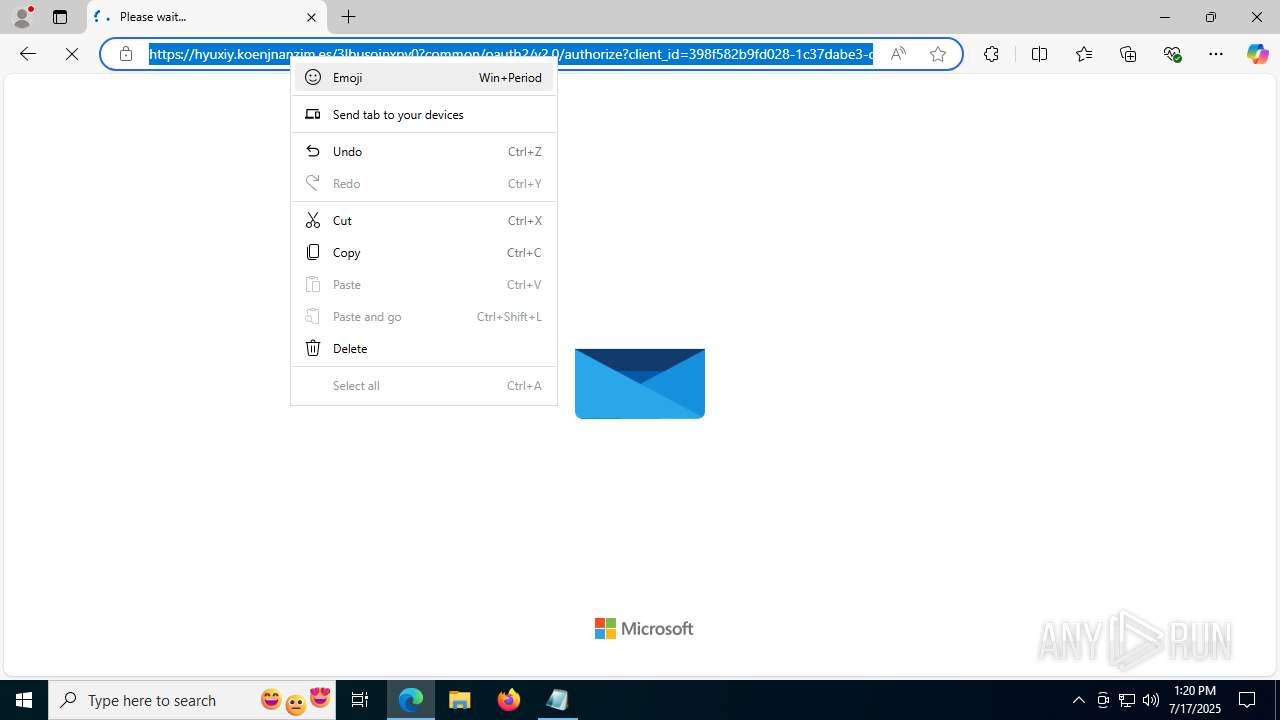The image size is (1280, 720).
Task: Choose Undo in context menu
Action: 424,151
